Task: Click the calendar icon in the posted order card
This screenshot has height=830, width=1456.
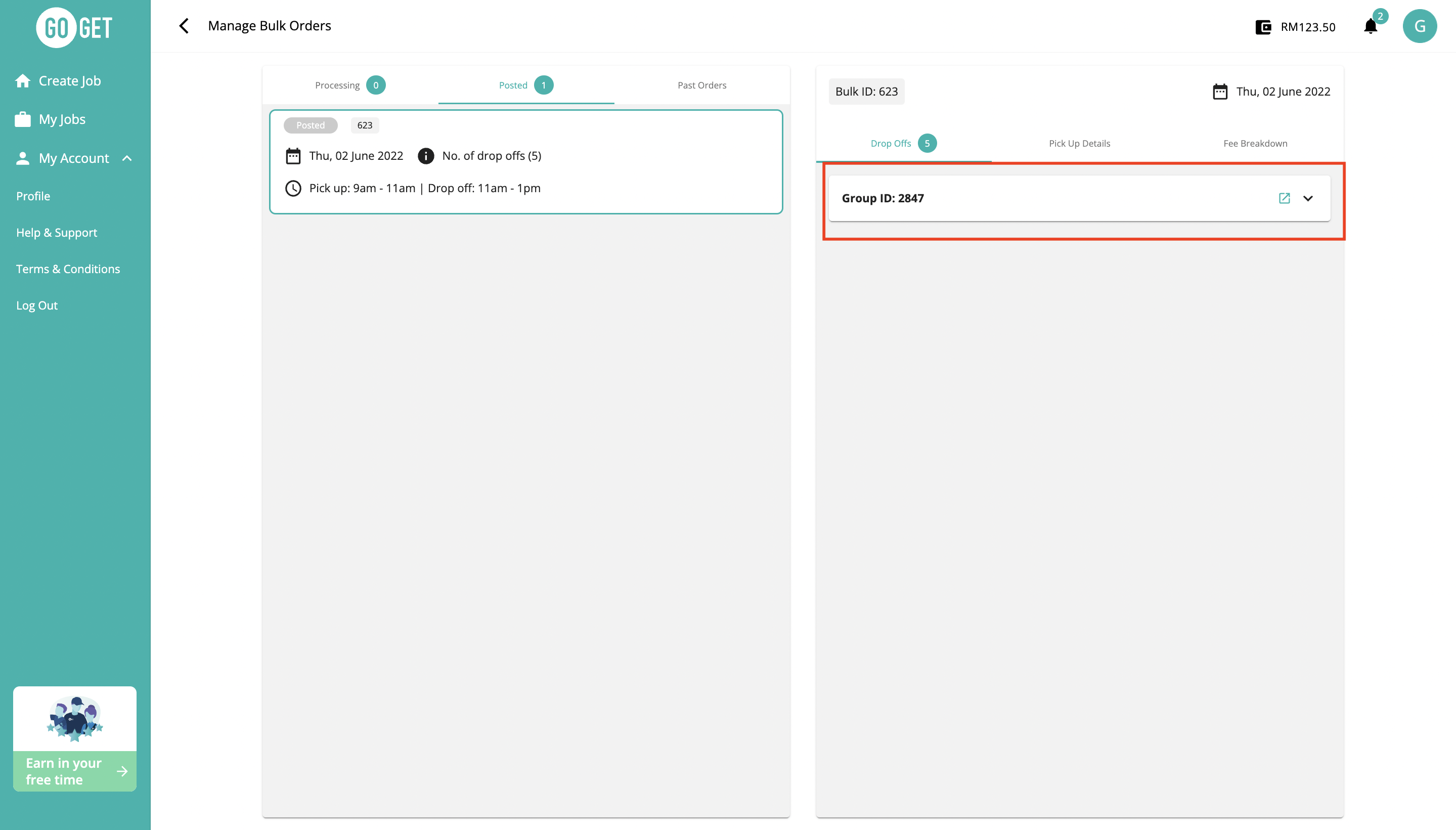Action: click(x=293, y=156)
